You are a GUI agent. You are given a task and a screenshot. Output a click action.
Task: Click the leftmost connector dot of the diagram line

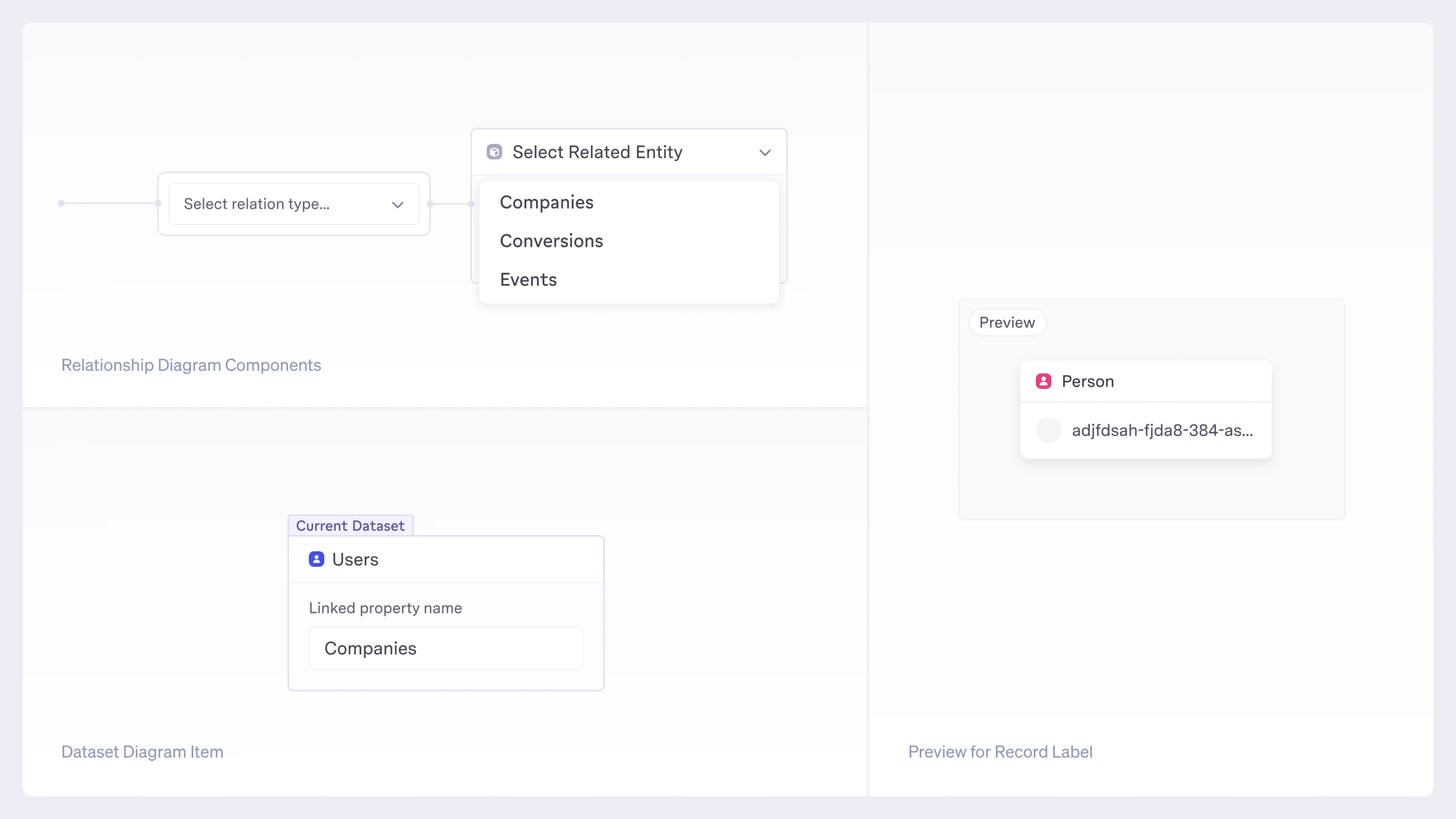(x=61, y=203)
